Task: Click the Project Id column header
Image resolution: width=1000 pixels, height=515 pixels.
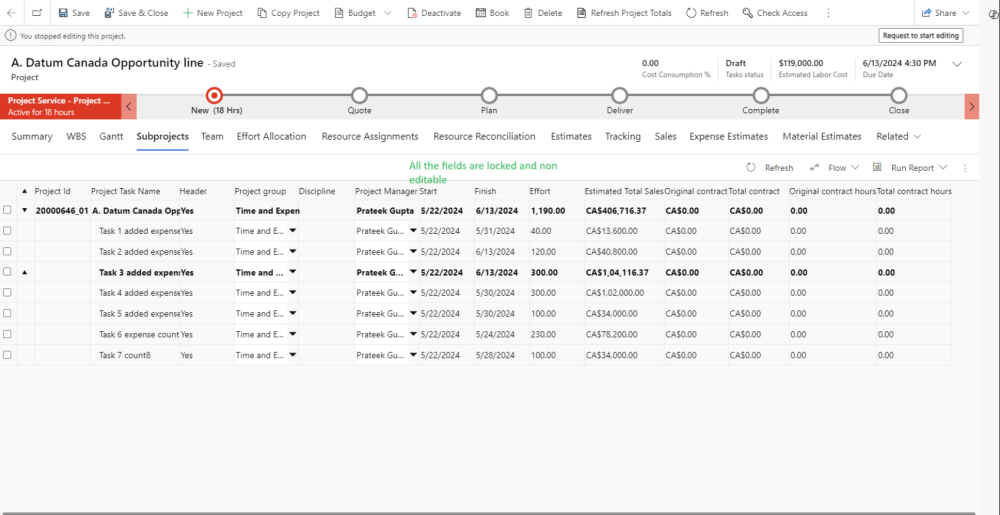Action: 53,191
